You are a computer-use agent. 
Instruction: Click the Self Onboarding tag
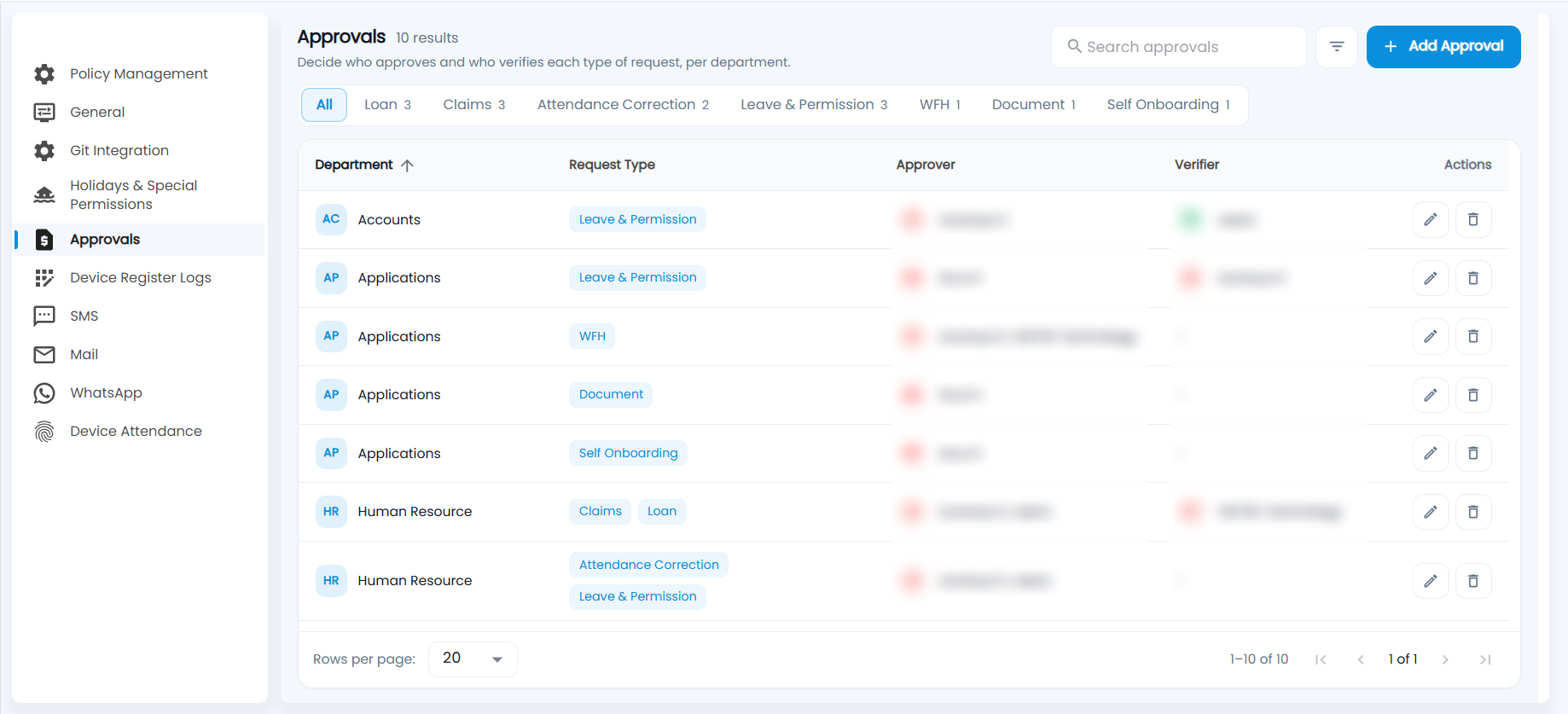628,453
